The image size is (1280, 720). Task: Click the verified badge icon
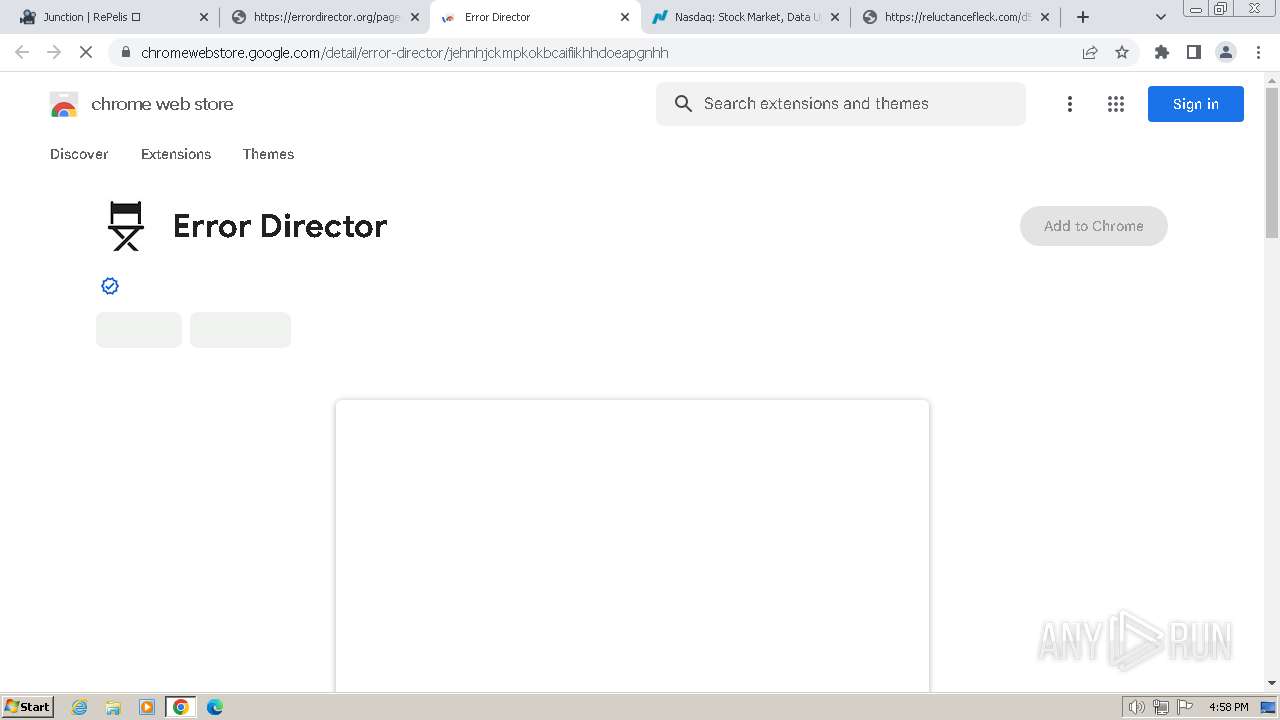[x=110, y=286]
